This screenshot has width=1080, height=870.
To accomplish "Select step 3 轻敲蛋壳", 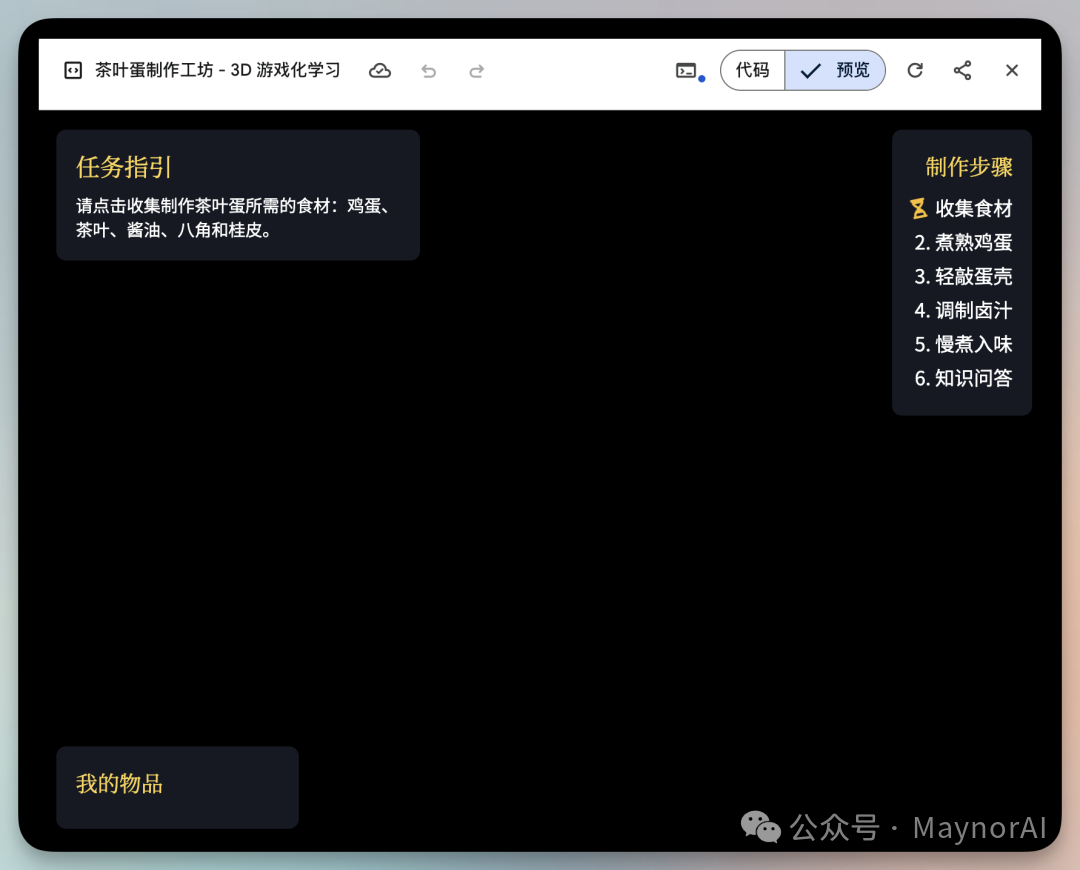I will click(x=965, y=276).
